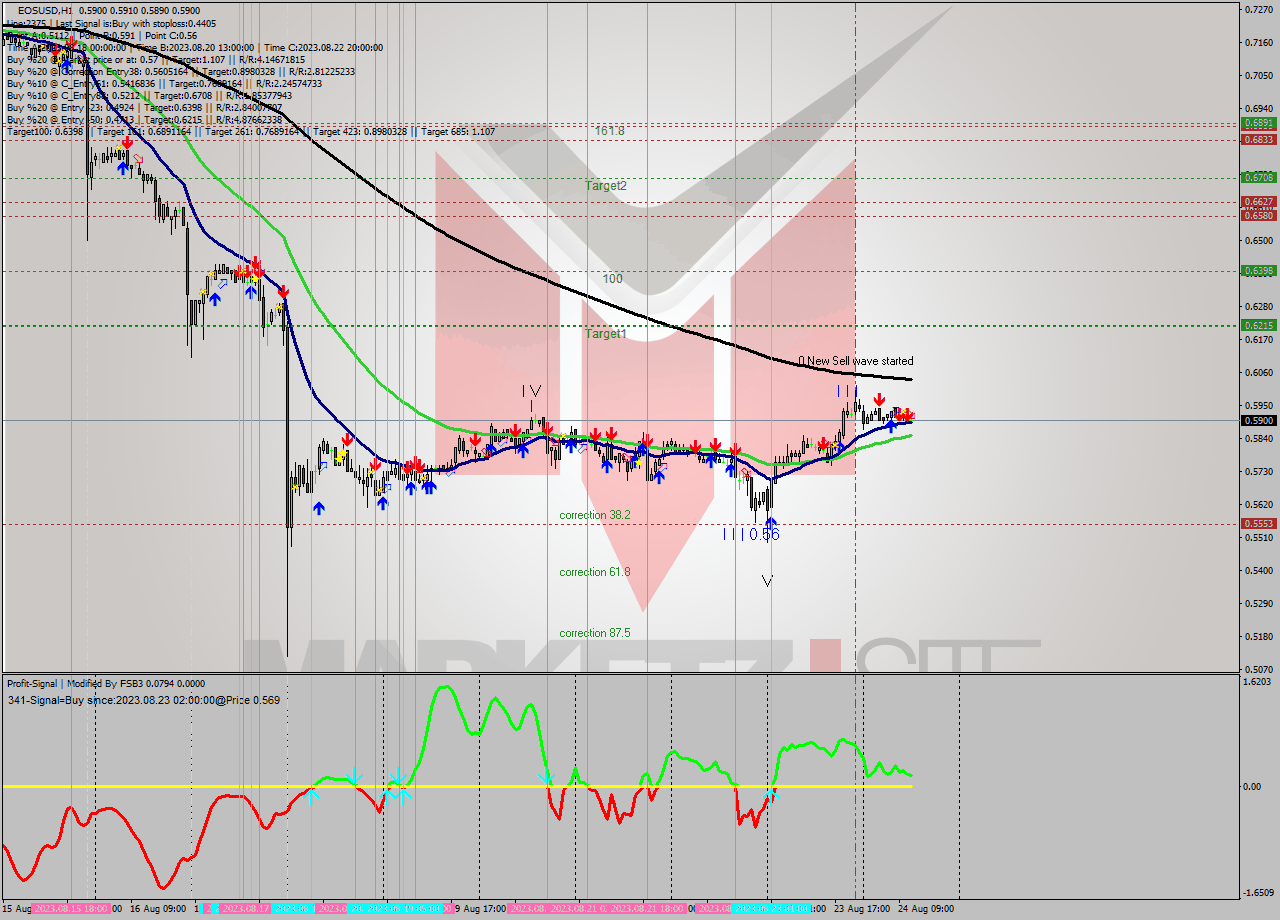
Task: Click the 'correction 87.5' label
Action: [595, 633]
